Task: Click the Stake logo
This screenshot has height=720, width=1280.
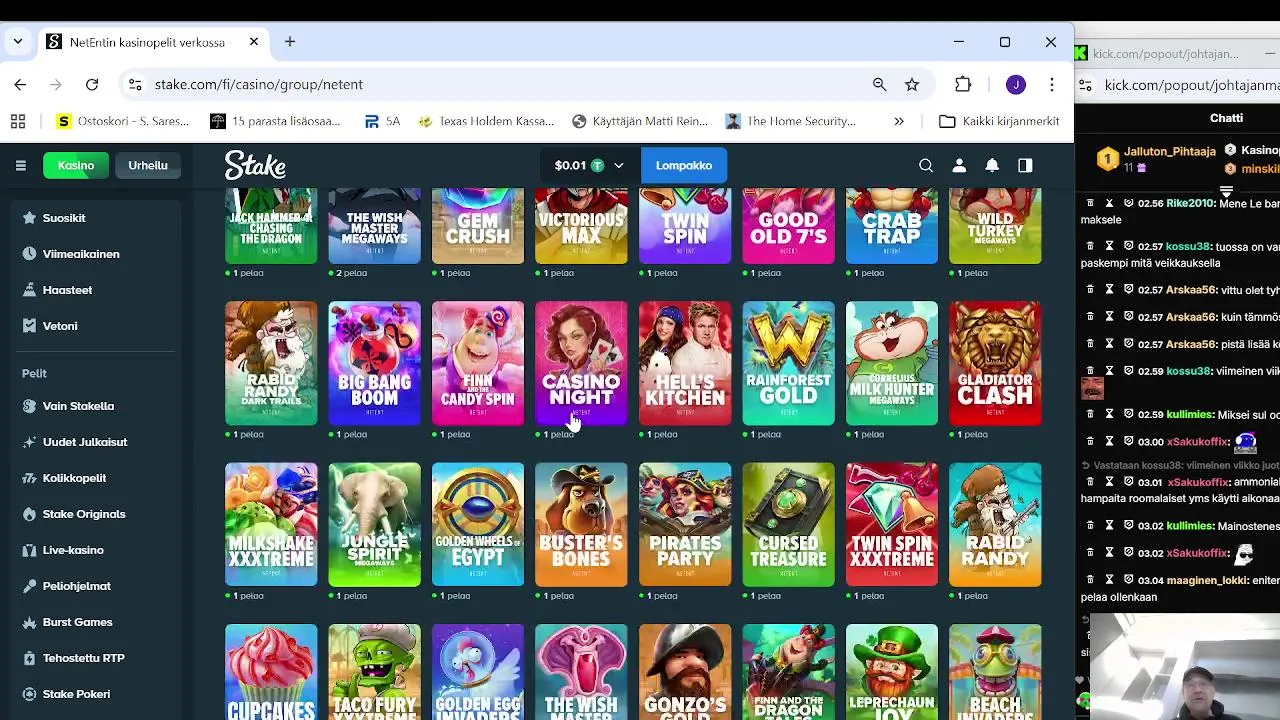Action: 255,165
